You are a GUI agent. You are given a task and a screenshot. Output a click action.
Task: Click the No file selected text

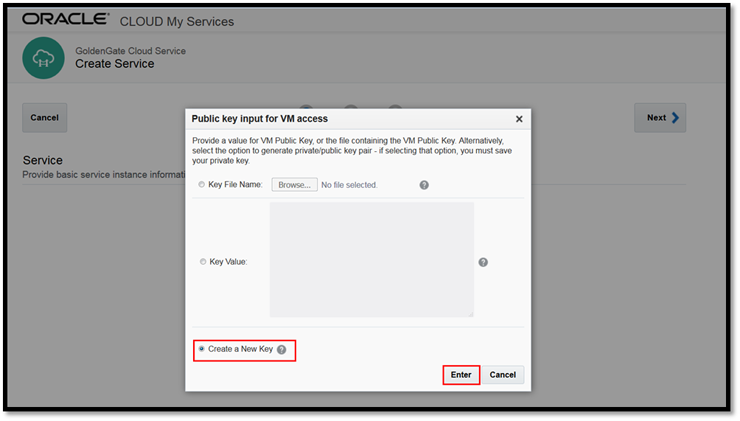pyautogui.click(x=349, y=185)
